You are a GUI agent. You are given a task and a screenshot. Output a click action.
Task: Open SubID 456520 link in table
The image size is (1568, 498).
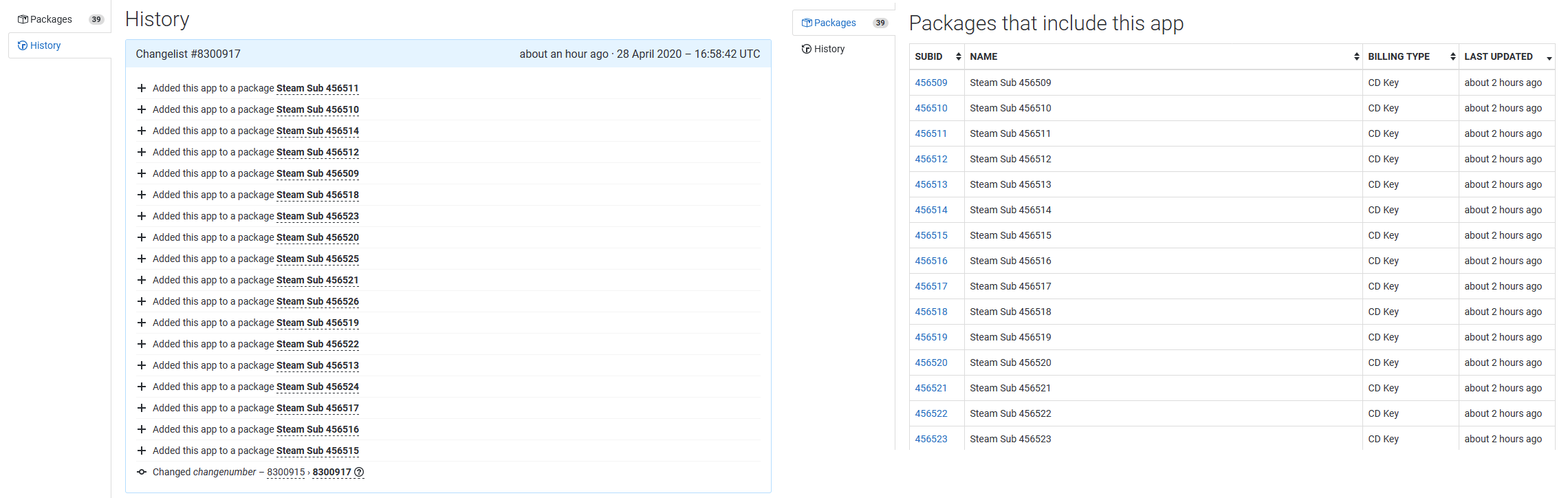(x=931, y=362)
